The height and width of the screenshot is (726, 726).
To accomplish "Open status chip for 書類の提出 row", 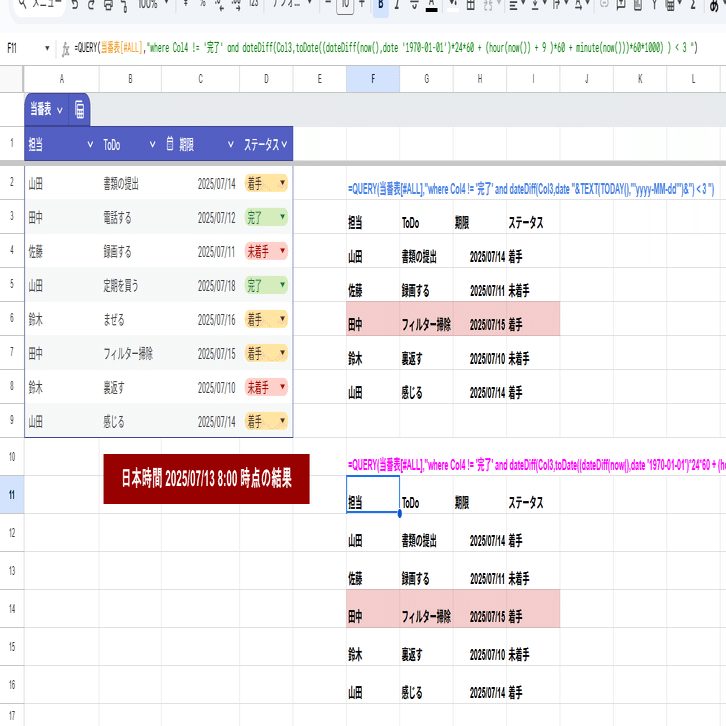I will click(x=266, y=183).
